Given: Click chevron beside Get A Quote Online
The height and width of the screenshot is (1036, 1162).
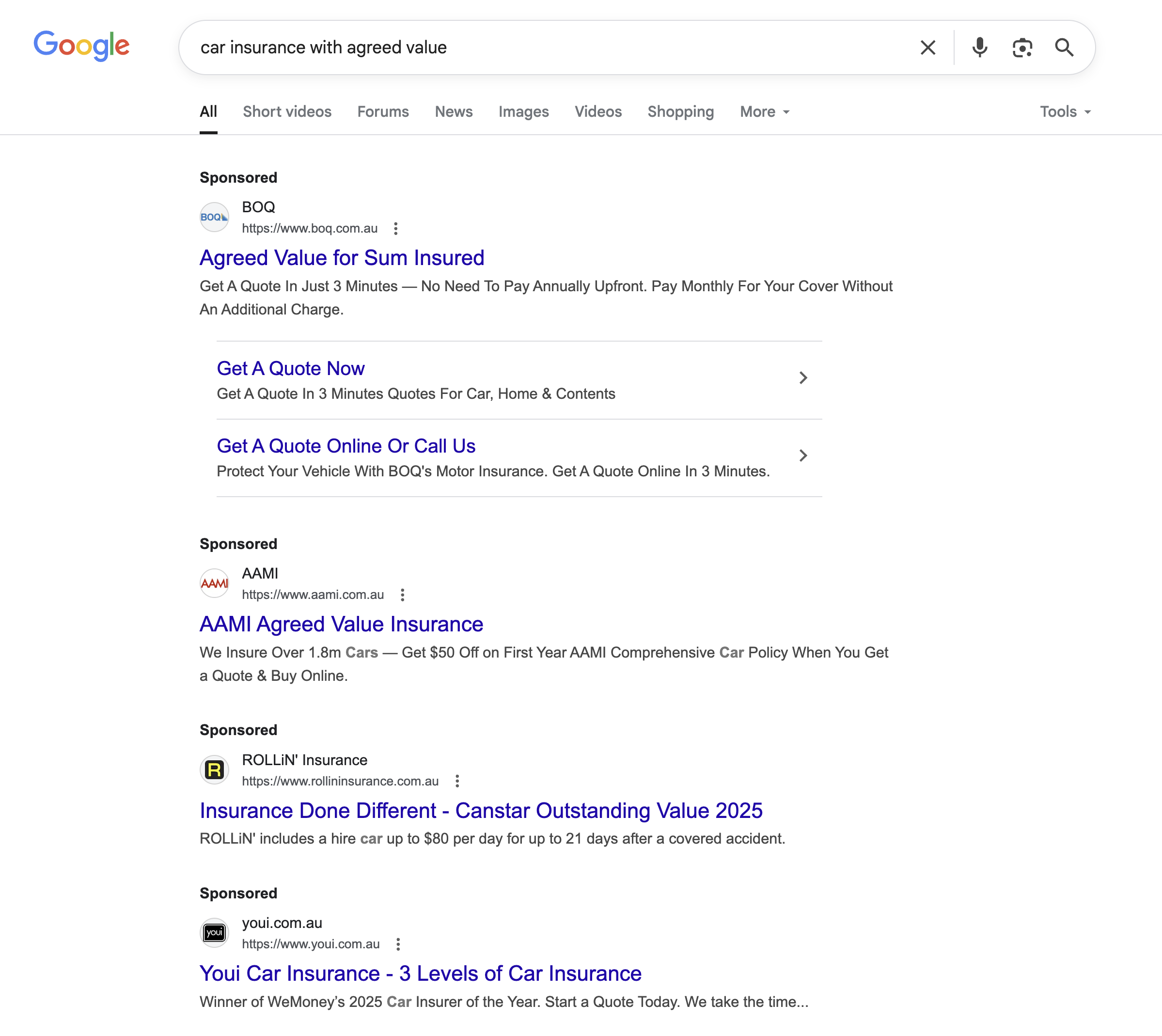Looking at the screenshot, I should (803, 455).
